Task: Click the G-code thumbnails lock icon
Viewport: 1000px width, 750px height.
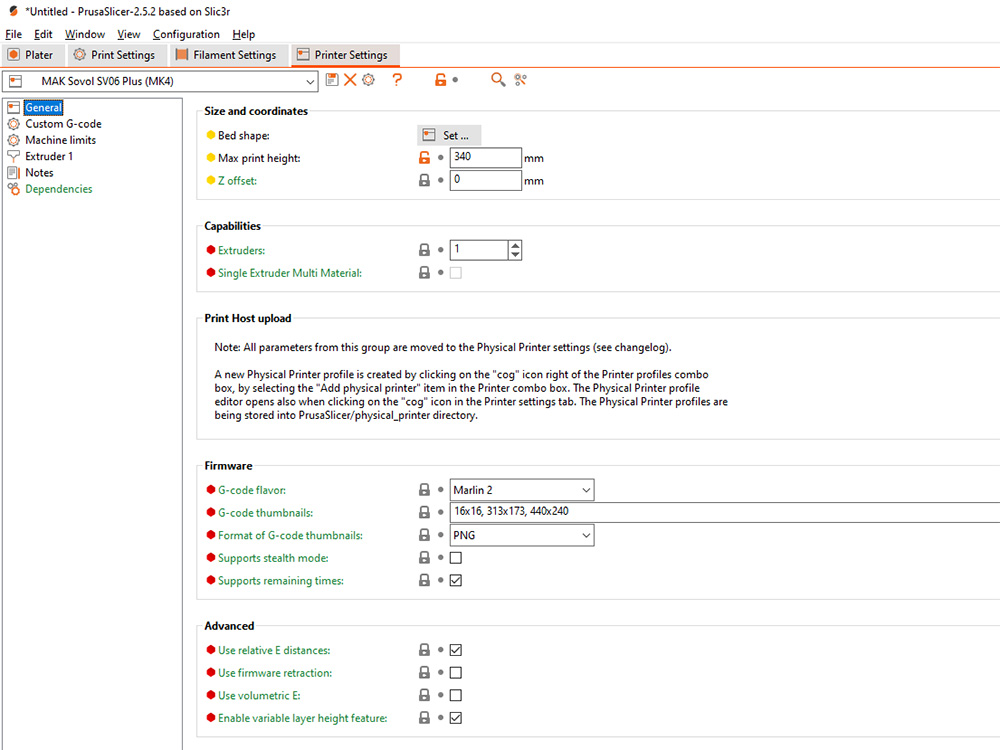Action: click(x=424, y=512)
